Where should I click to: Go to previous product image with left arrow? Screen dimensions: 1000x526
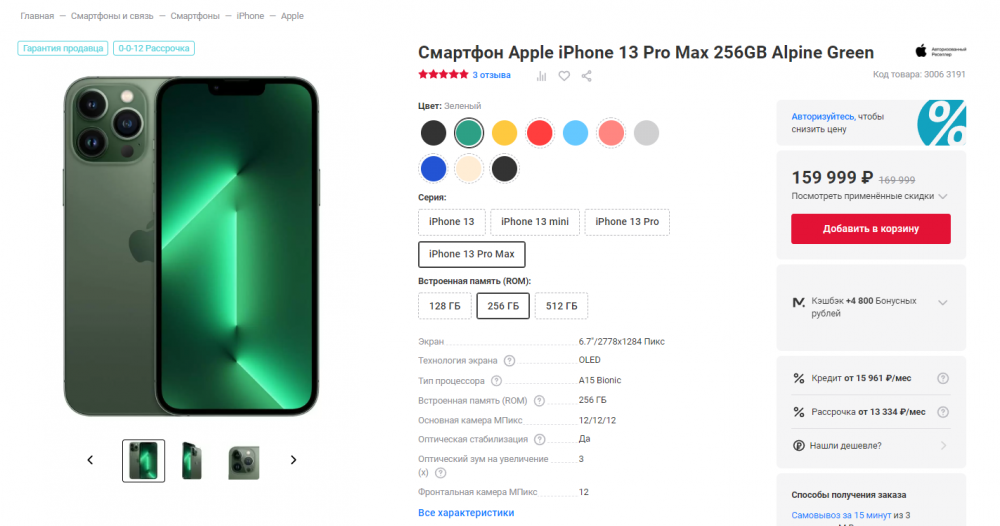(x=90, y=460)
